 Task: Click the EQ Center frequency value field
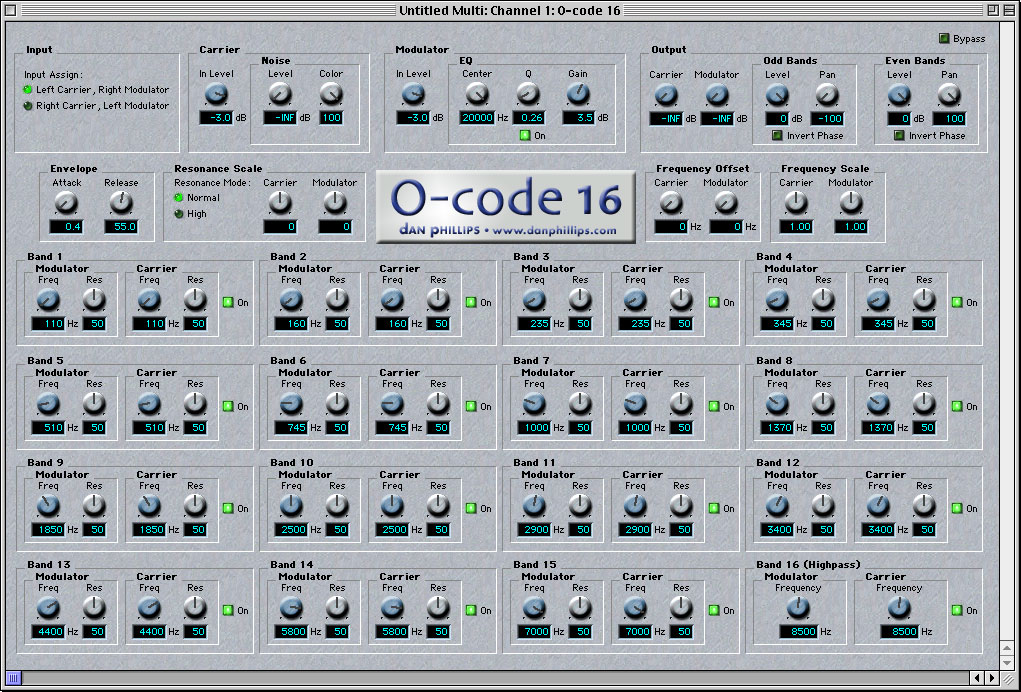pyautogui.click(x=477, y=118)
